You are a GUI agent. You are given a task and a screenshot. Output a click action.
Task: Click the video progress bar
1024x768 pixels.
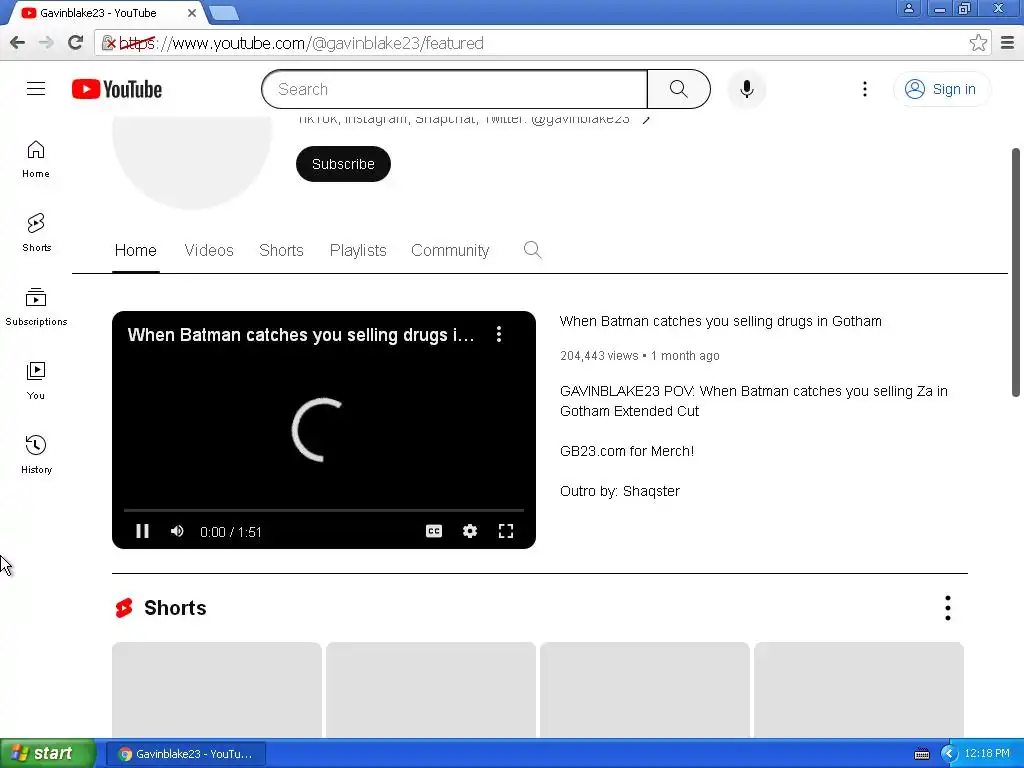click(x=324, y=509)
